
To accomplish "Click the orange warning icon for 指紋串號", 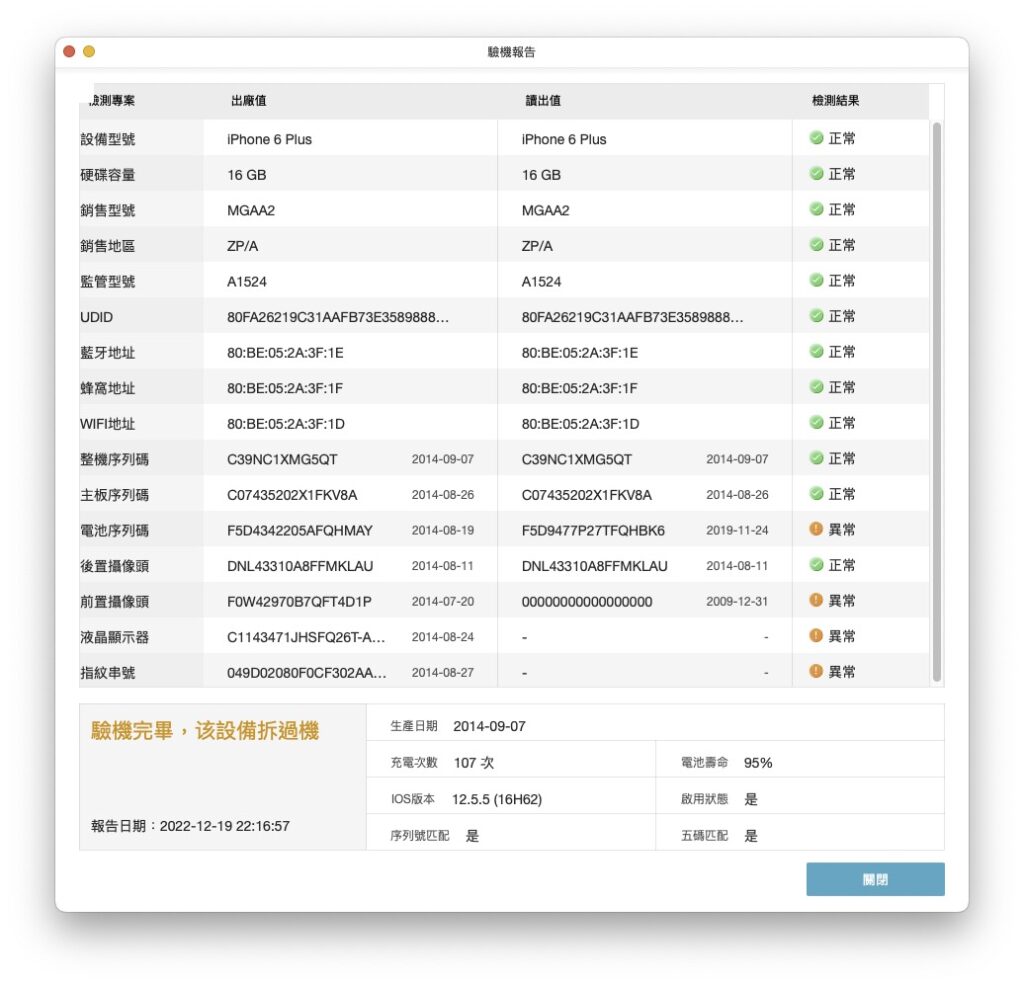I will tap(816, 671).
